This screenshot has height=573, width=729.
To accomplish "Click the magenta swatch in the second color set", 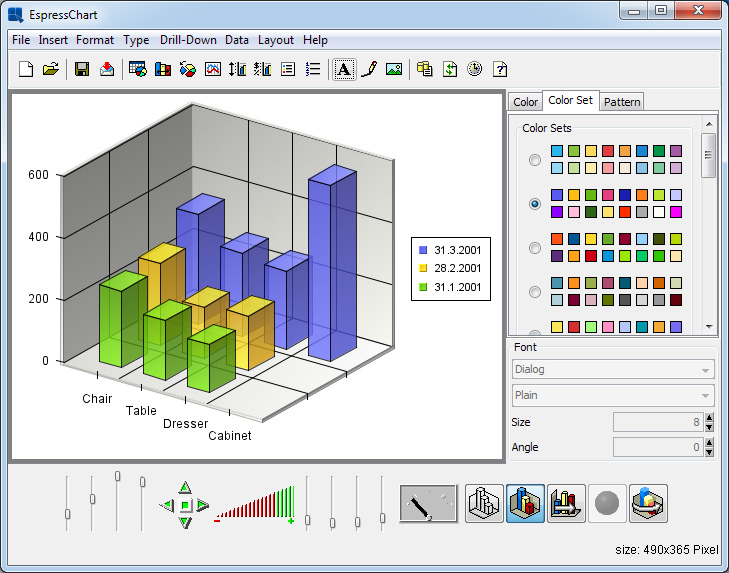I will tap(676, 212).
